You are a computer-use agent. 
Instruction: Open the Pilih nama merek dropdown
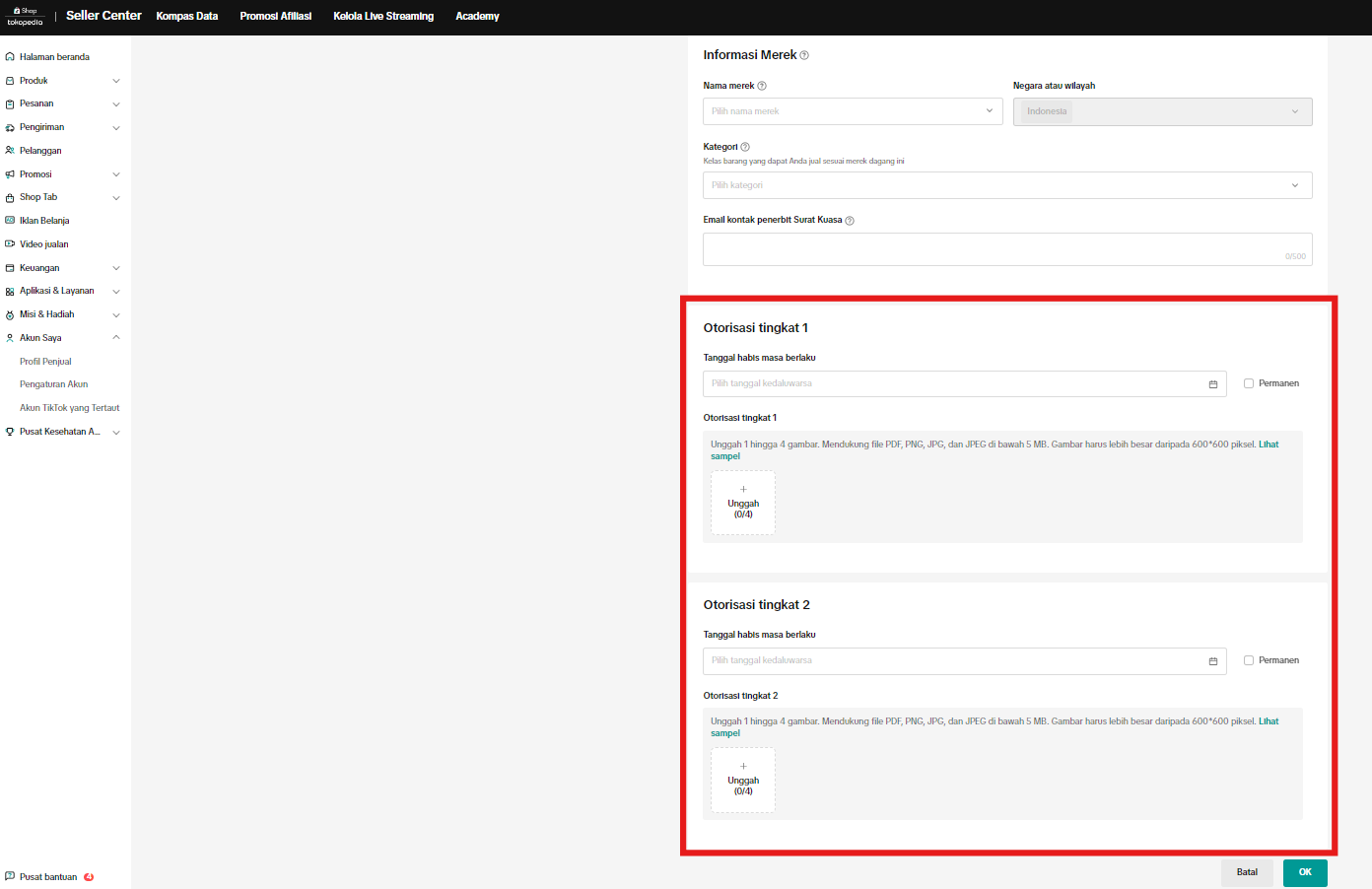tap(853, 111)
